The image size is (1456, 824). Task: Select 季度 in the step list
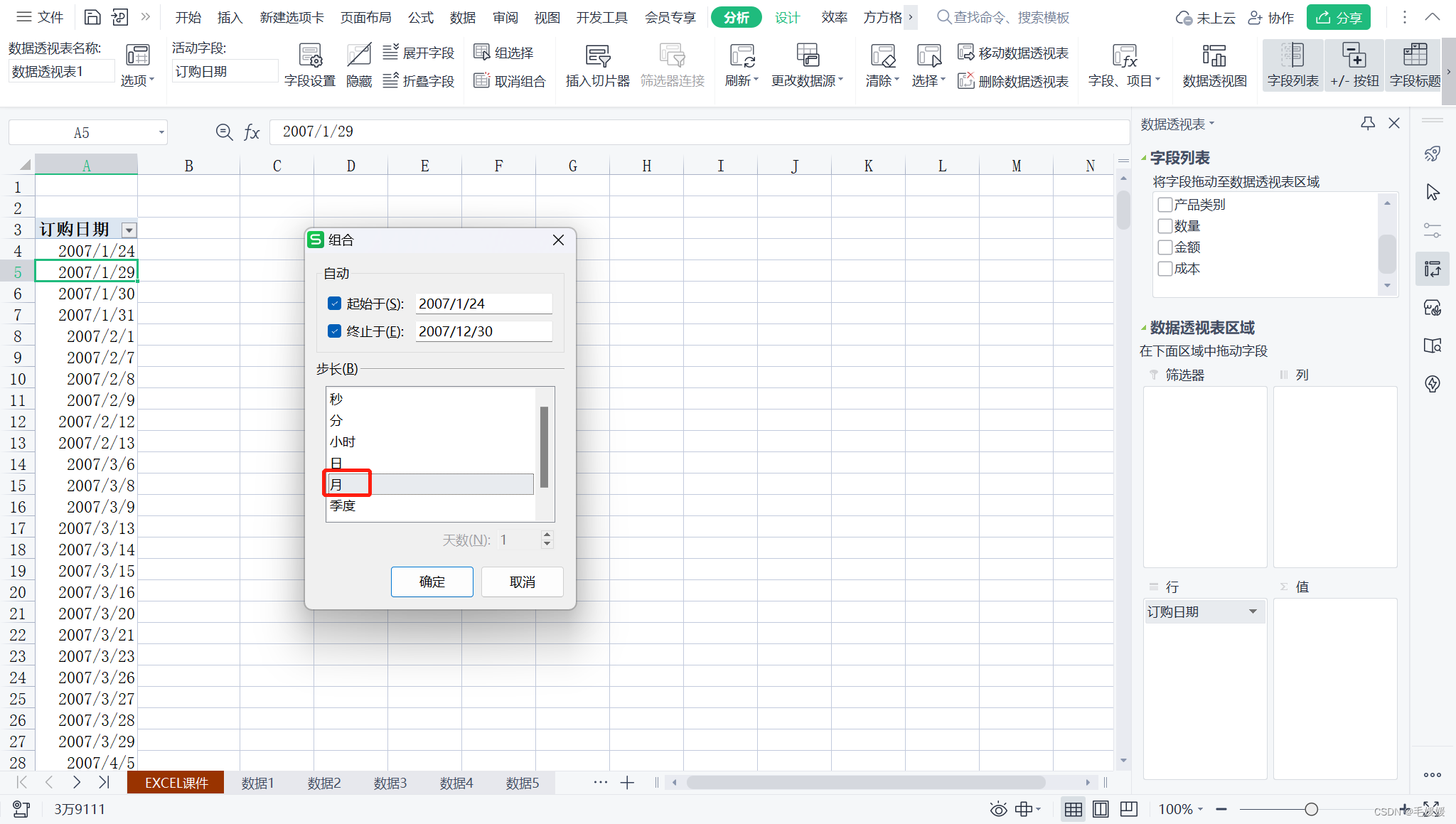coord(343,505)
